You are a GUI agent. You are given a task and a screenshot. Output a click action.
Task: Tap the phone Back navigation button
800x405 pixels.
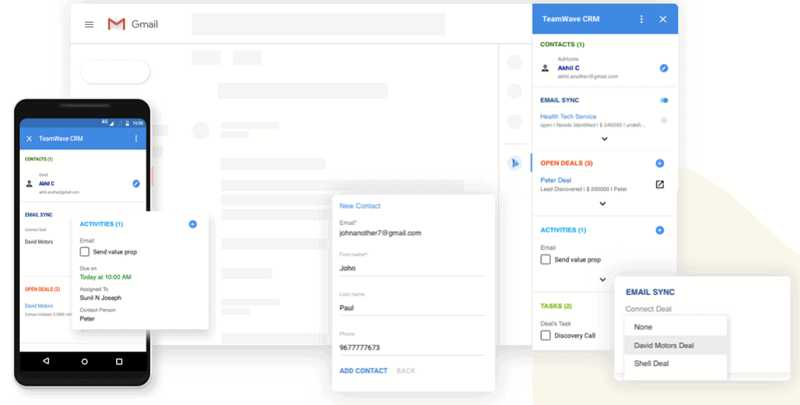pos(46,361)
